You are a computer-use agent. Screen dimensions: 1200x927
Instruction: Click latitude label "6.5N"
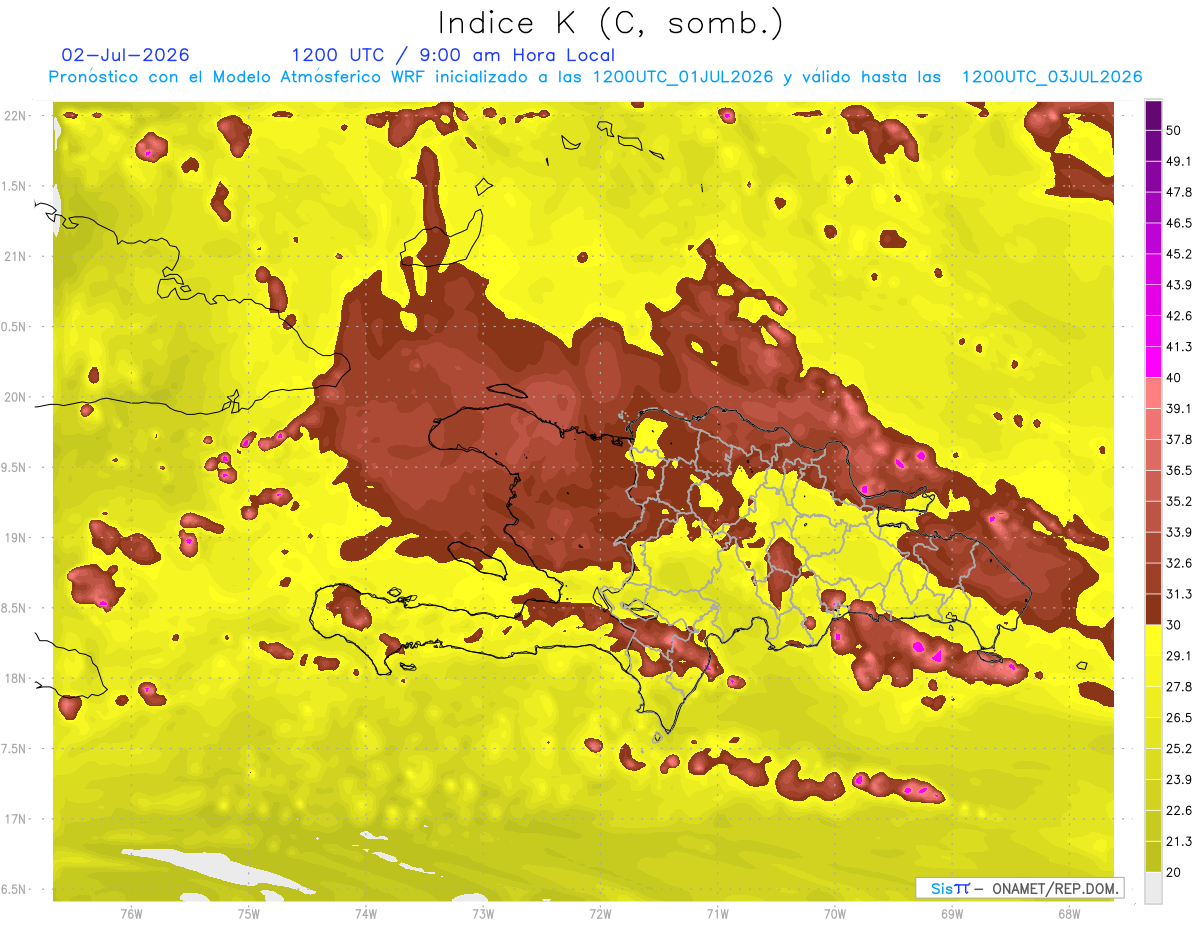point(13,889)
